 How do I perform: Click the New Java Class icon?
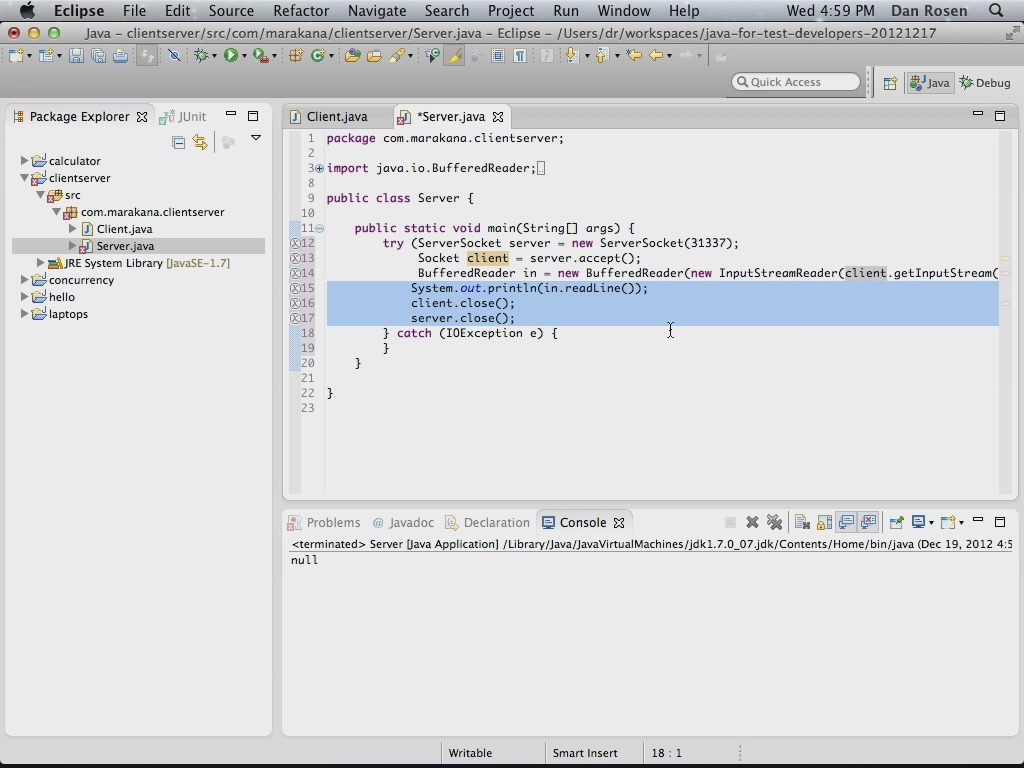(318, 56)
